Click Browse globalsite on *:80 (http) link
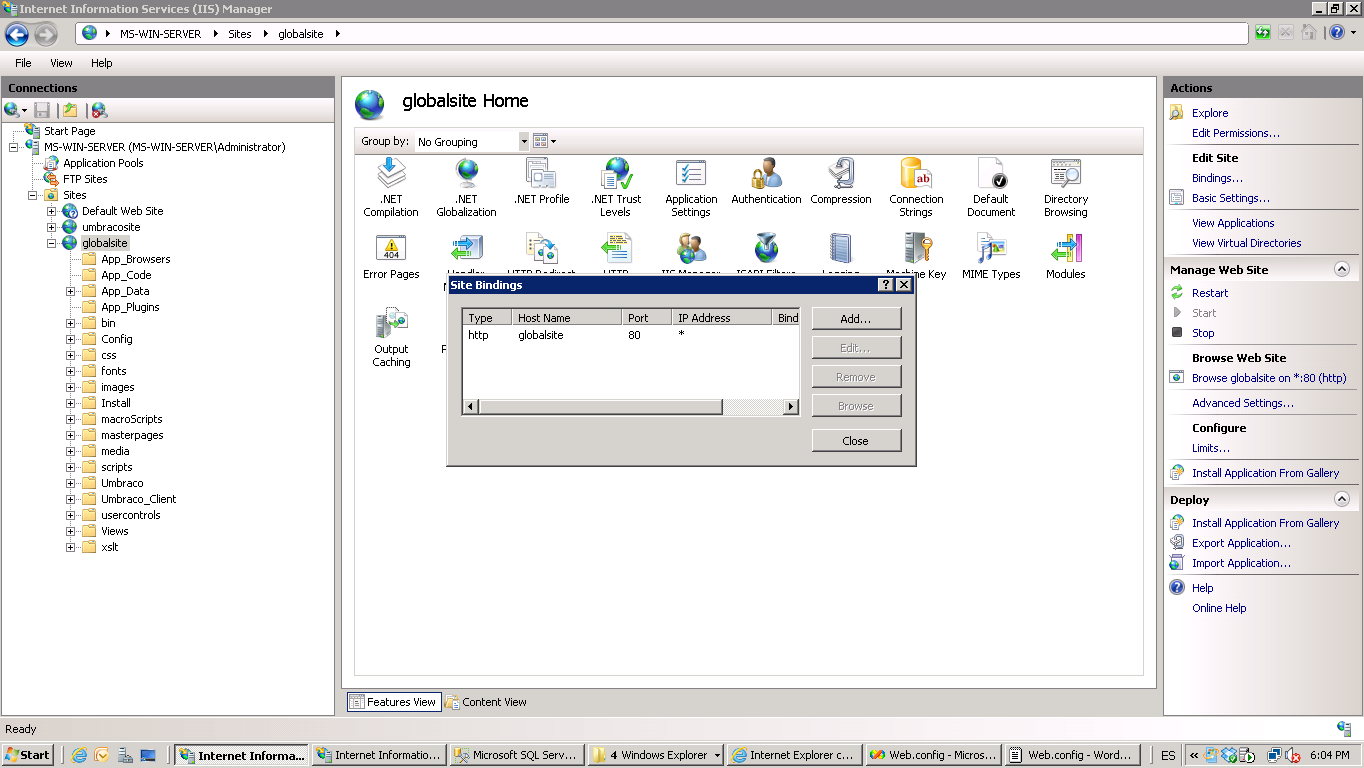 pos(1269,378)
